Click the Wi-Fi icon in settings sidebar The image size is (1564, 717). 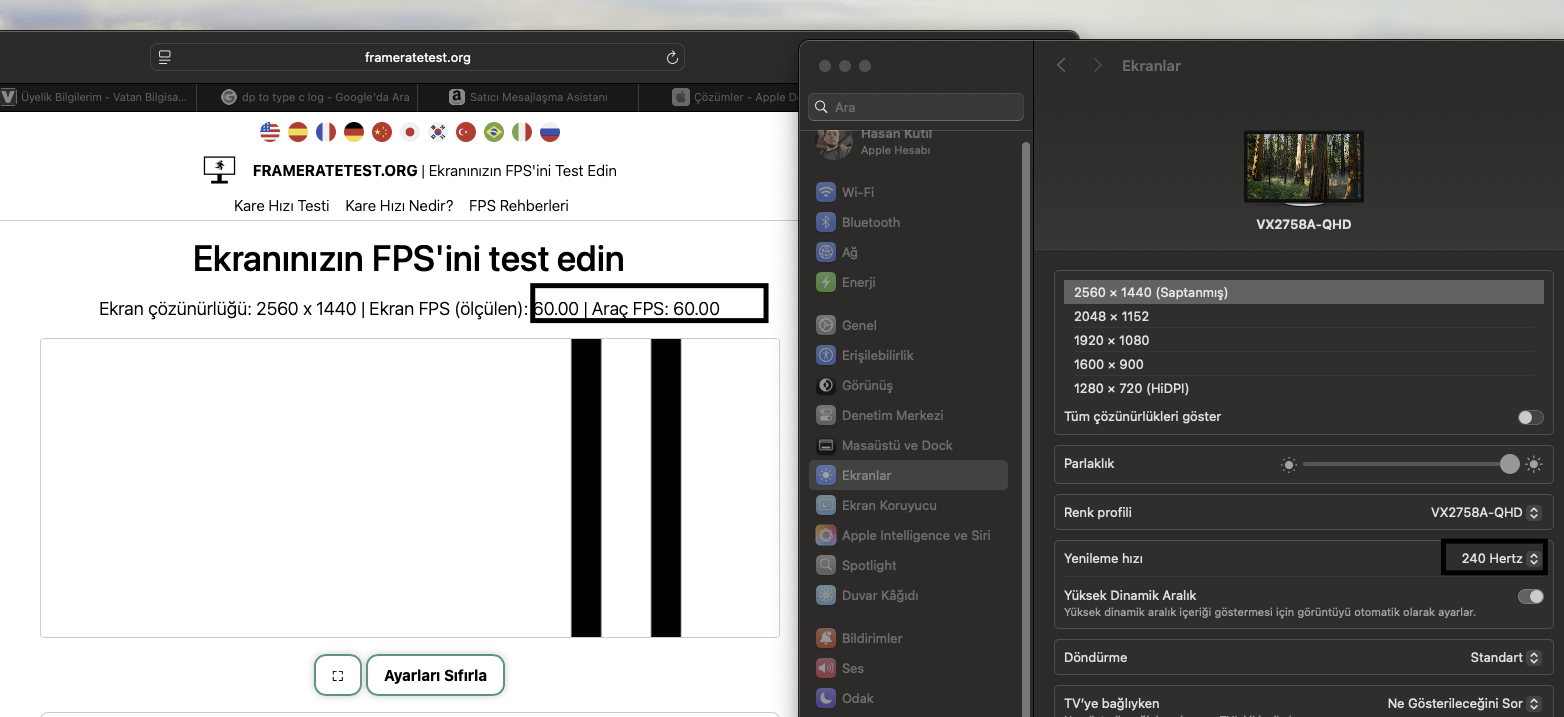[x=826, y=192]
